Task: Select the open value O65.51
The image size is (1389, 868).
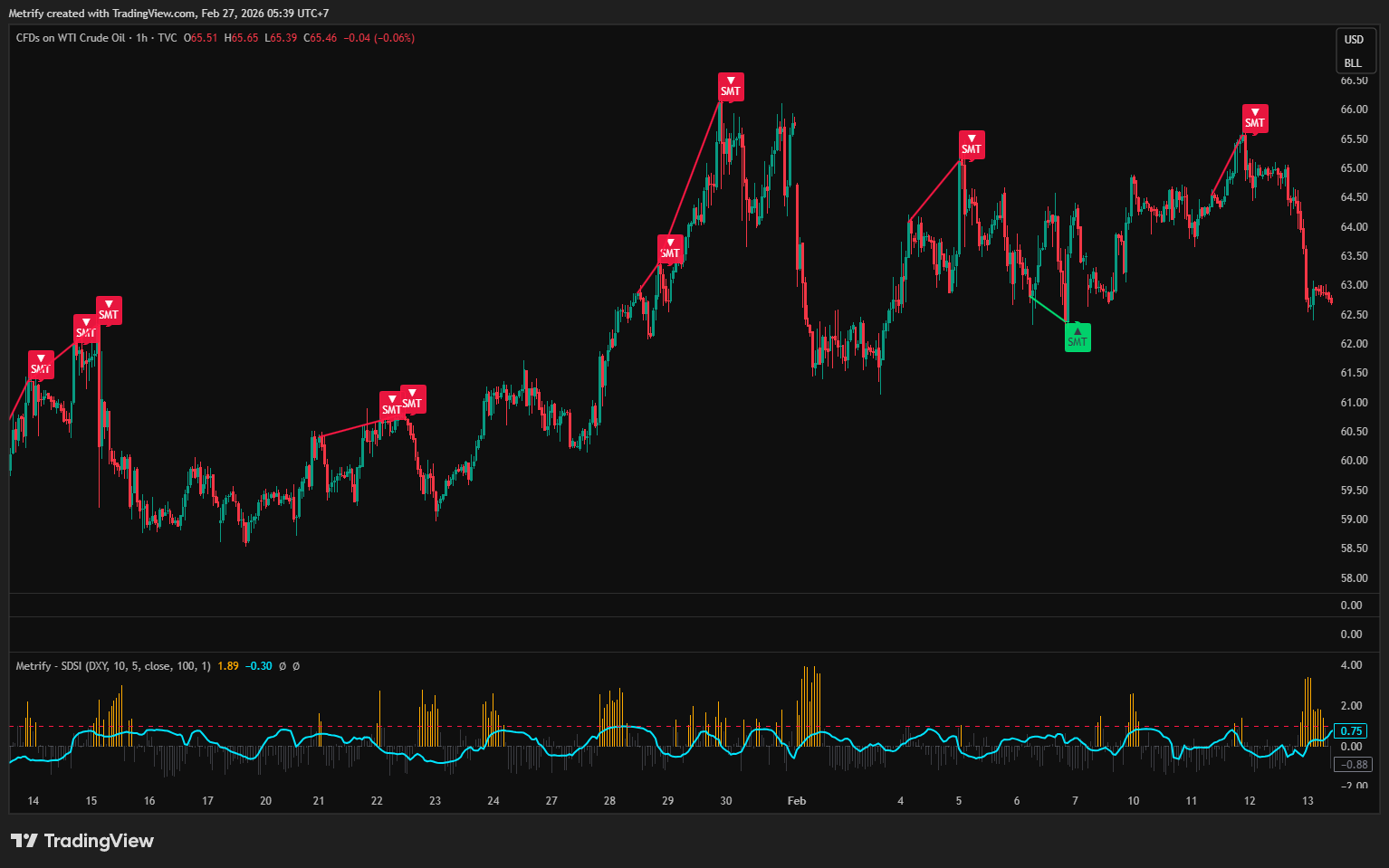Action: pyautogui.click(x=201, y=38)
